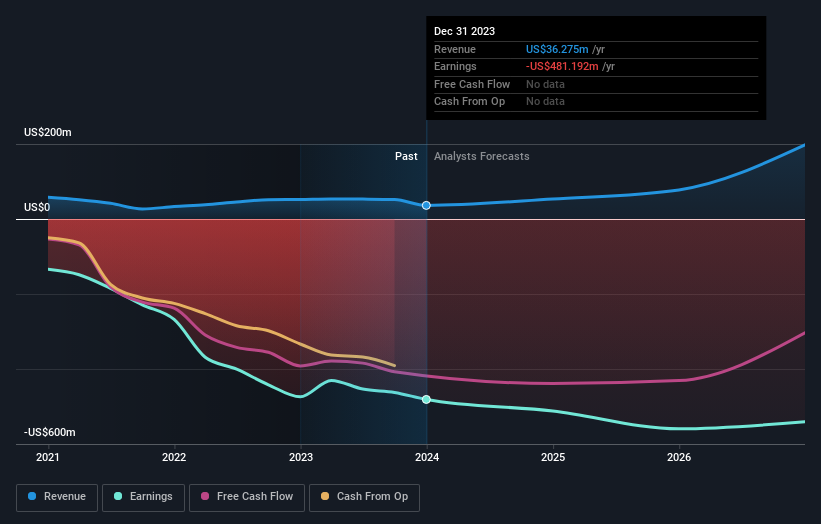Select the 2022 x-axis label
Image resolution: width=821 pixels, height=524 pixels.
174,457
